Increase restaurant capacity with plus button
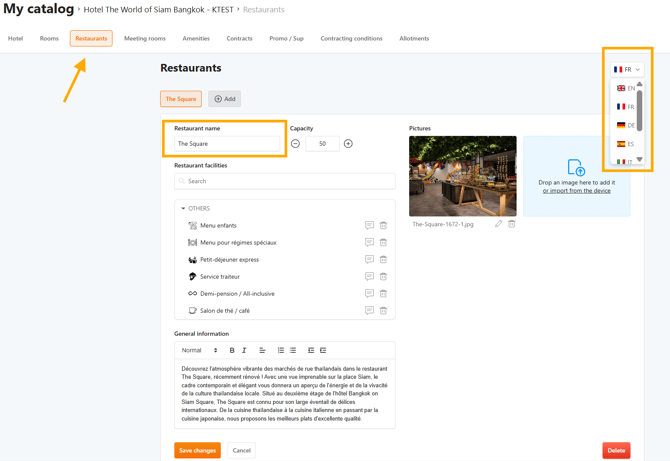The height and width of the screenshot is (461, 670). pyautogui.click(x=348, y=144)
